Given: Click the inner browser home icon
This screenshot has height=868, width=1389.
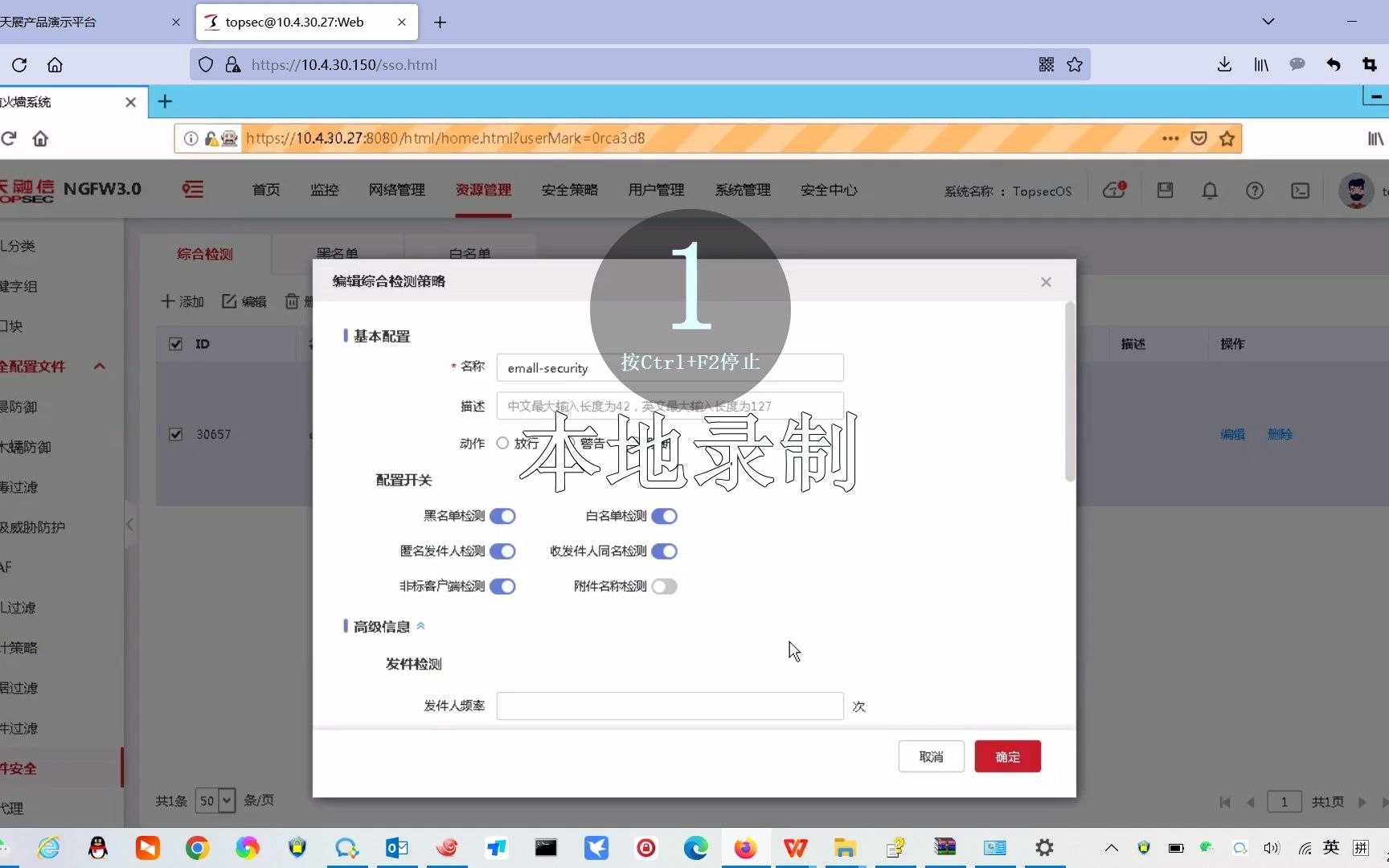Looking at the screenshot, I should coord(40,138).
